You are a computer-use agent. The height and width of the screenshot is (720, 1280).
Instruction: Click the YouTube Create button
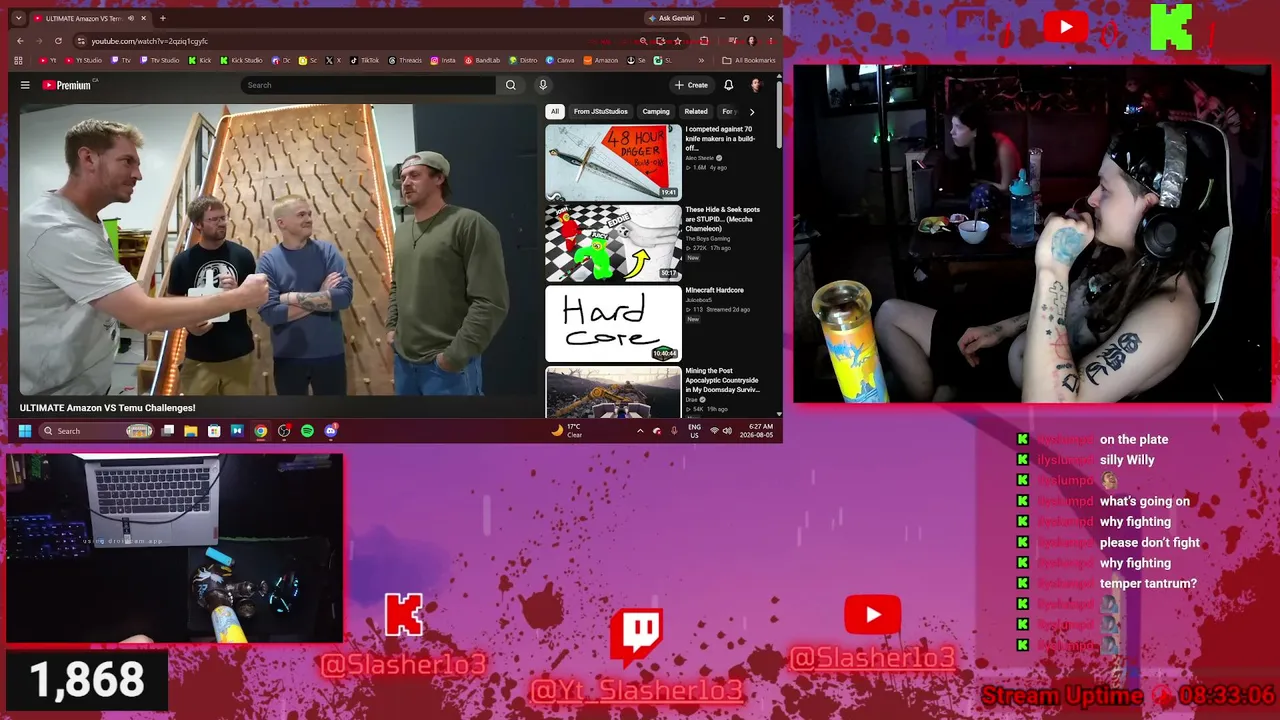coord(691,85)
